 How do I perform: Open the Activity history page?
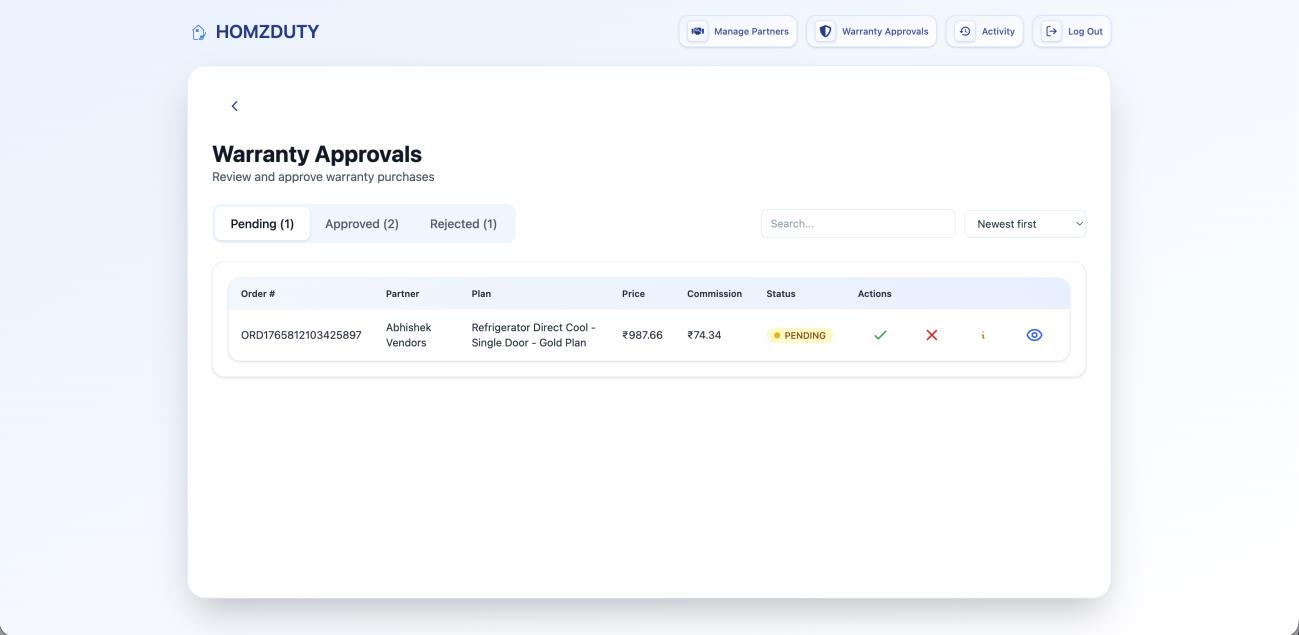point(984,31)
